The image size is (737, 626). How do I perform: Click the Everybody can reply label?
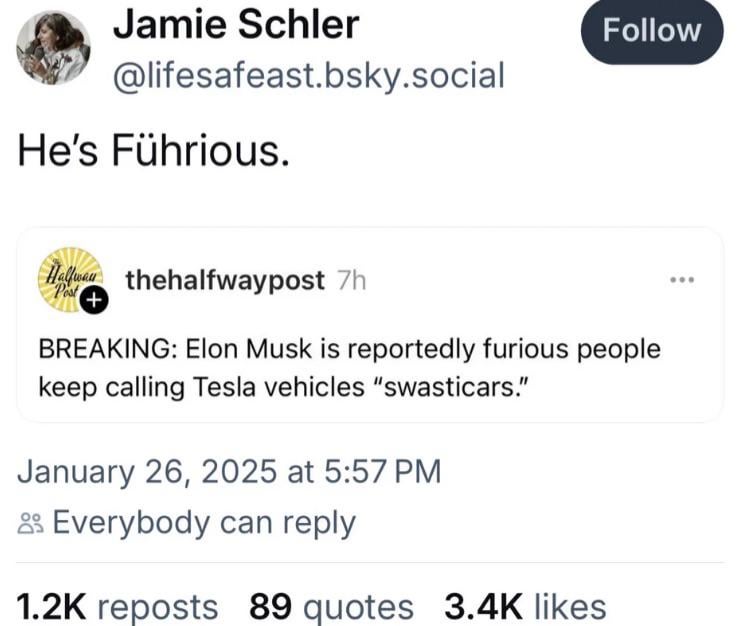tap(204, 523)
